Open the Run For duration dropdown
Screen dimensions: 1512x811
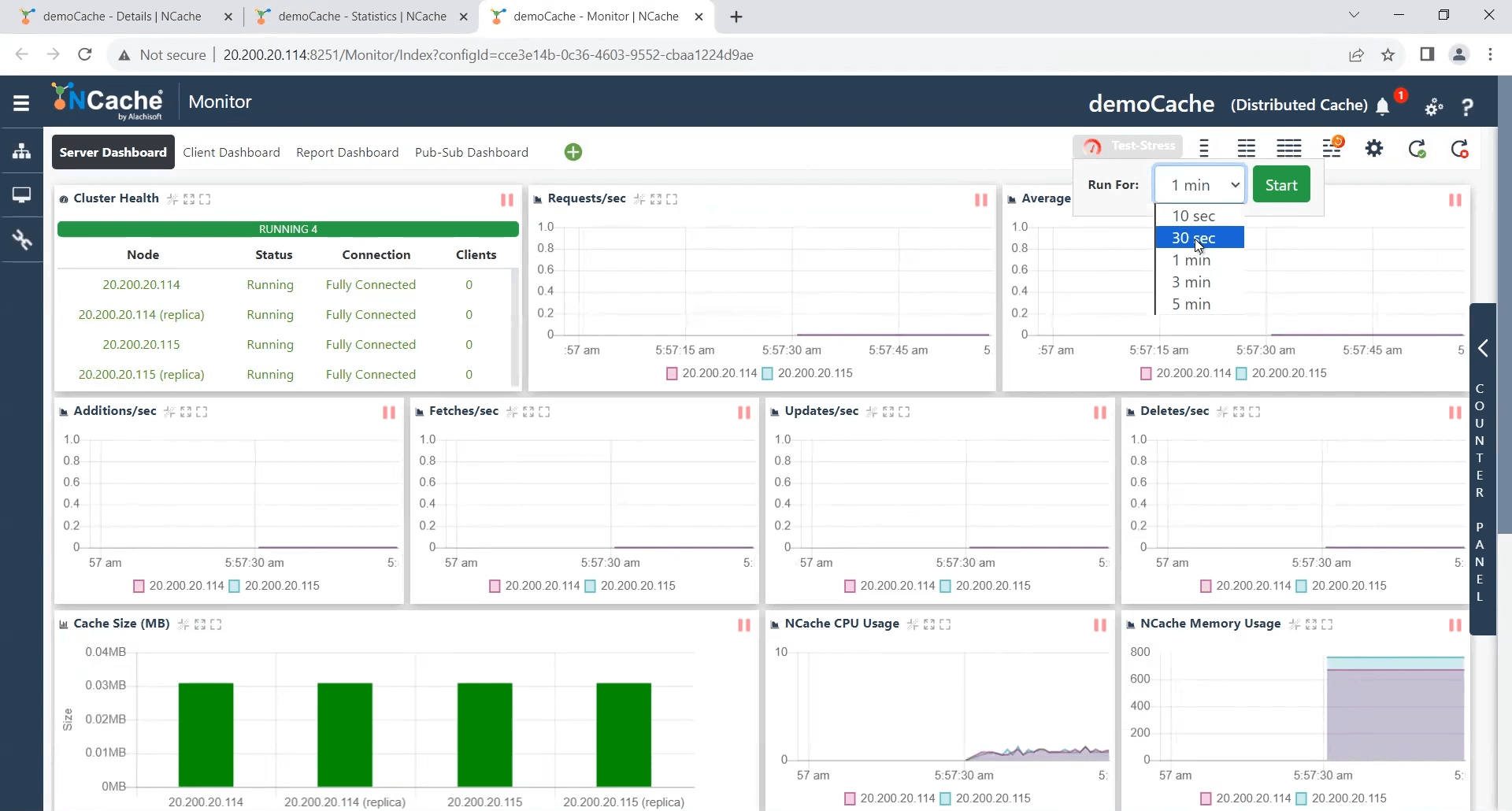pos(1199,185)
